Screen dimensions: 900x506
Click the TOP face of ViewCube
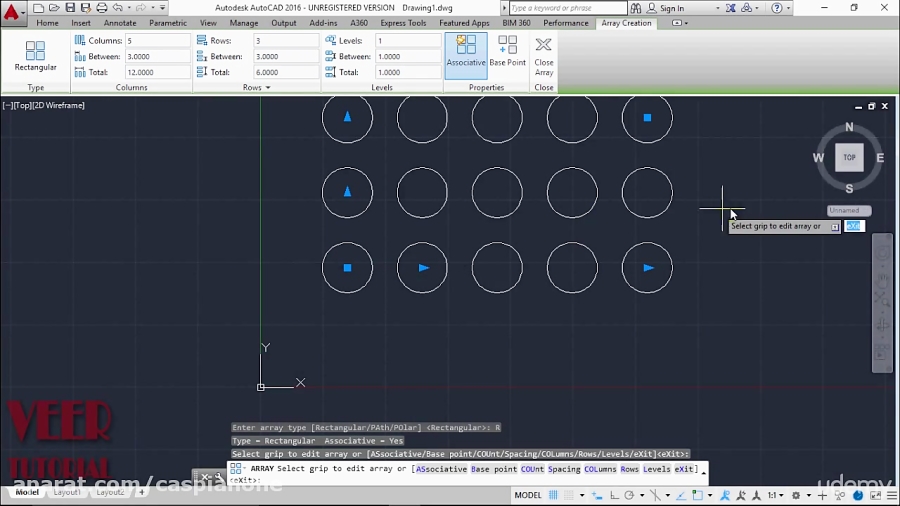click(849, 157)
